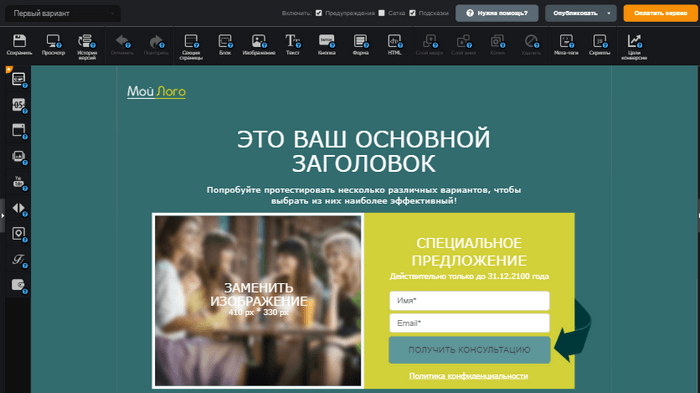Image resolution: width=700 pixels, height=393 pixels.
Task: Select the window frame widget in sidebar
Action: click(19, 131)
